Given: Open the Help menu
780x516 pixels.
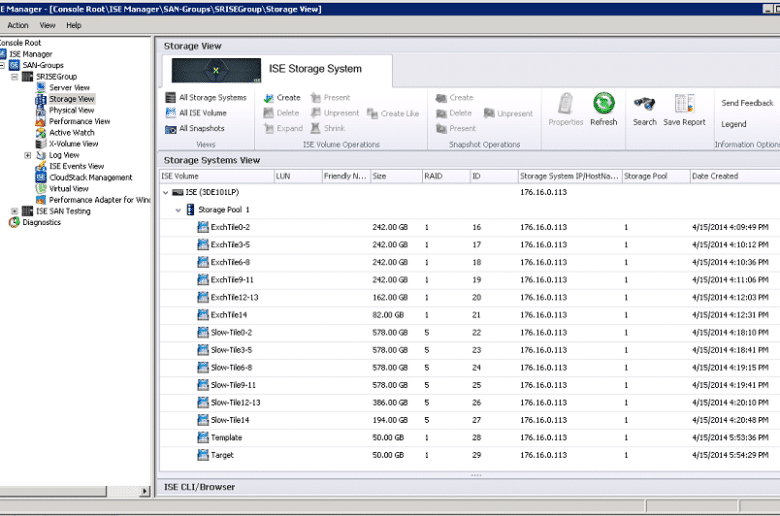Looking at the screenshot, I should 74,25.
